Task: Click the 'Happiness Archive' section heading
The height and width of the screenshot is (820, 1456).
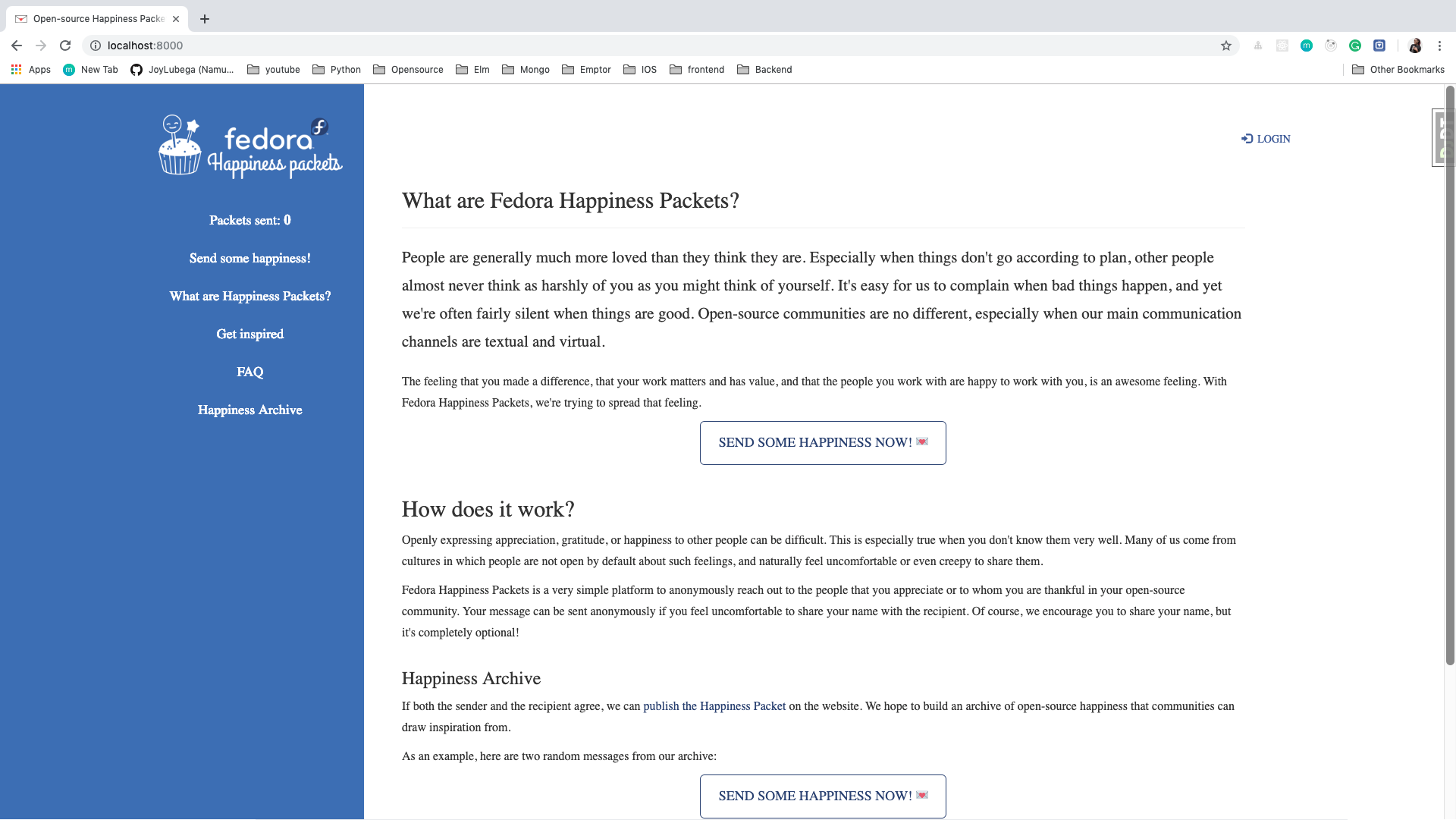Action: [471, 678]
